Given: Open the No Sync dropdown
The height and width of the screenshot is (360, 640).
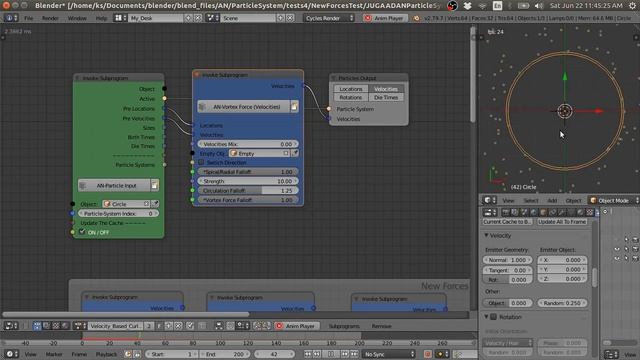Looking at the screenshot, I should (x=389, y=354).
